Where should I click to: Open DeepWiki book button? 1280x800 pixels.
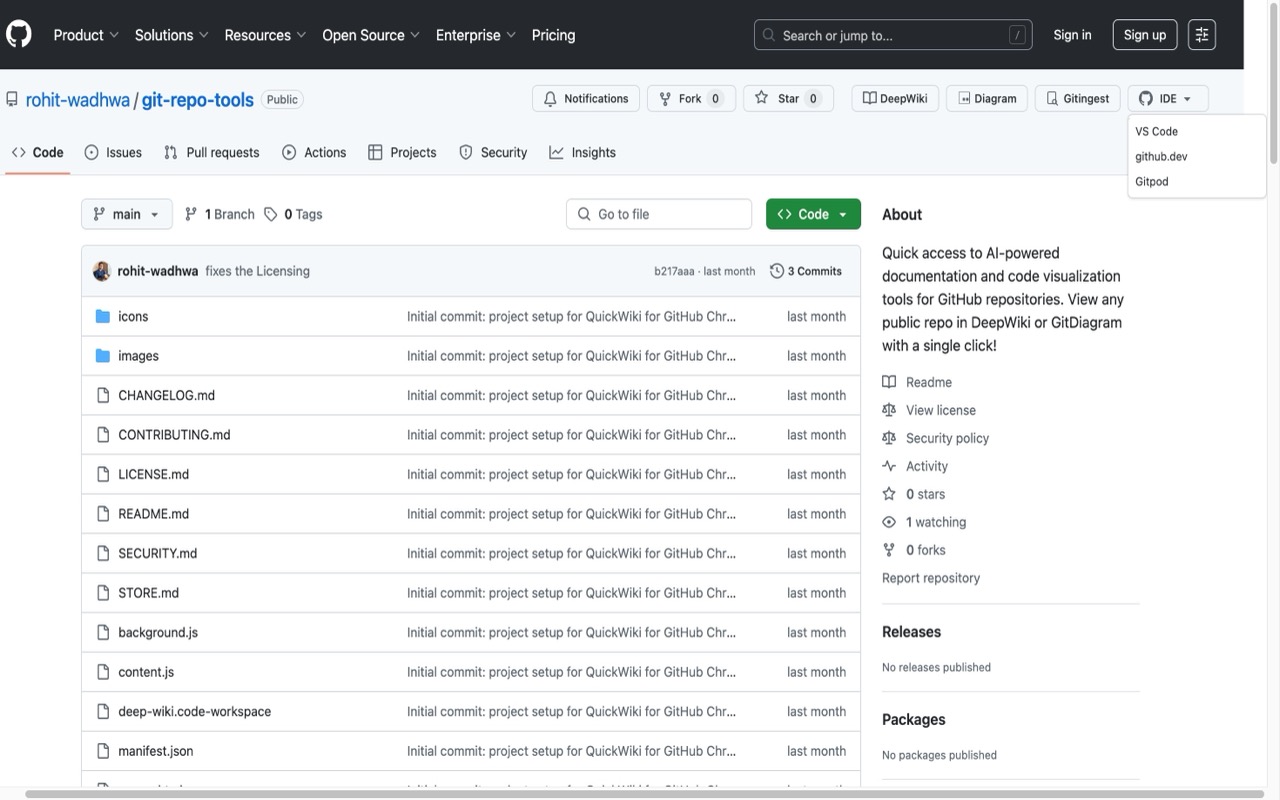point(895,99)
